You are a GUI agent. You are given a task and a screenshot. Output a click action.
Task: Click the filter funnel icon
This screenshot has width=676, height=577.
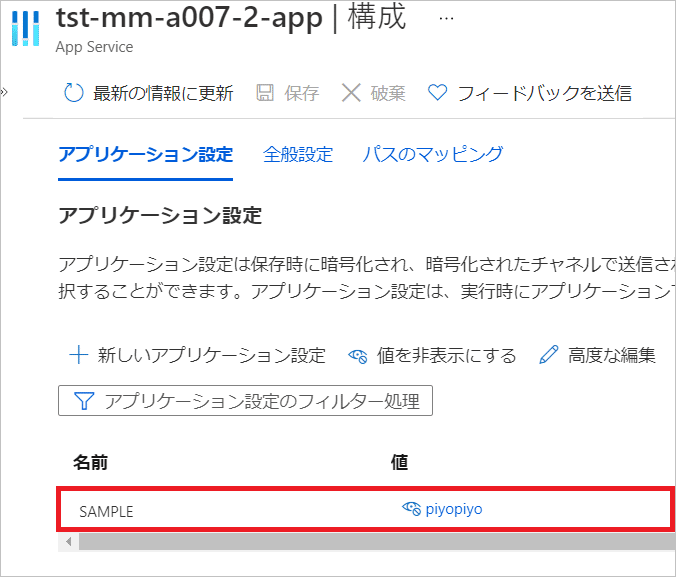(84, 401)
